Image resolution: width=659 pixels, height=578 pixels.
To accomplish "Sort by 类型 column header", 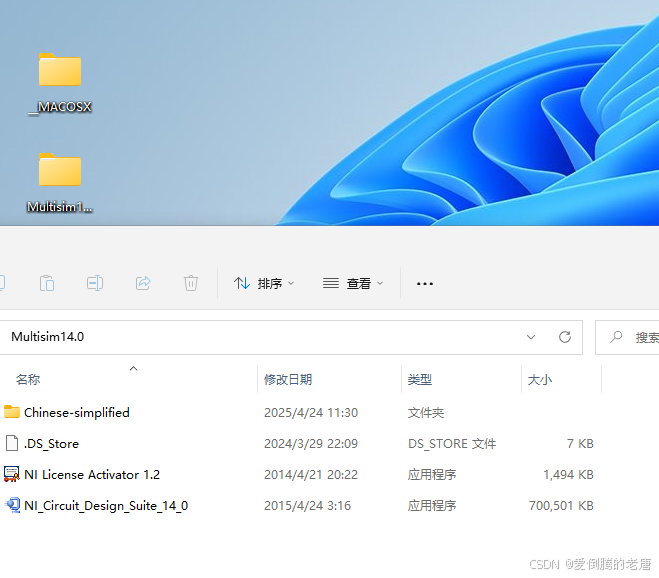I will pyautogui.click(x=420, y=380).
